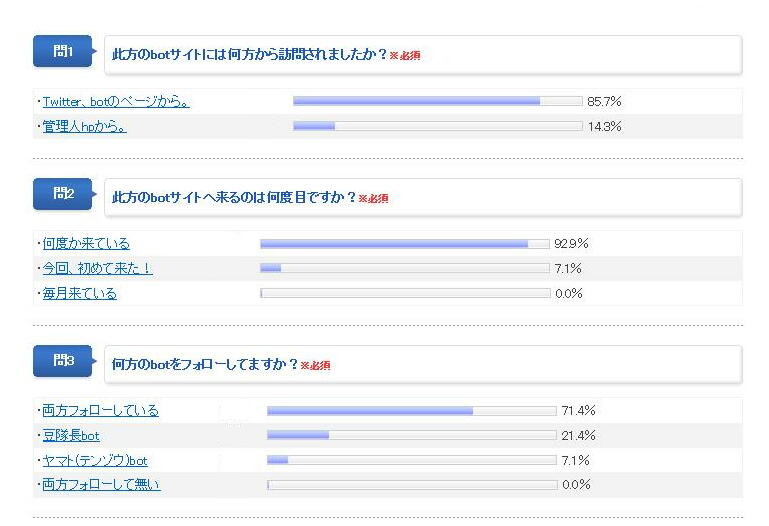Open the '毎月来ている' answer link
This screenshot has height=526, width=769.
(79, 293)
